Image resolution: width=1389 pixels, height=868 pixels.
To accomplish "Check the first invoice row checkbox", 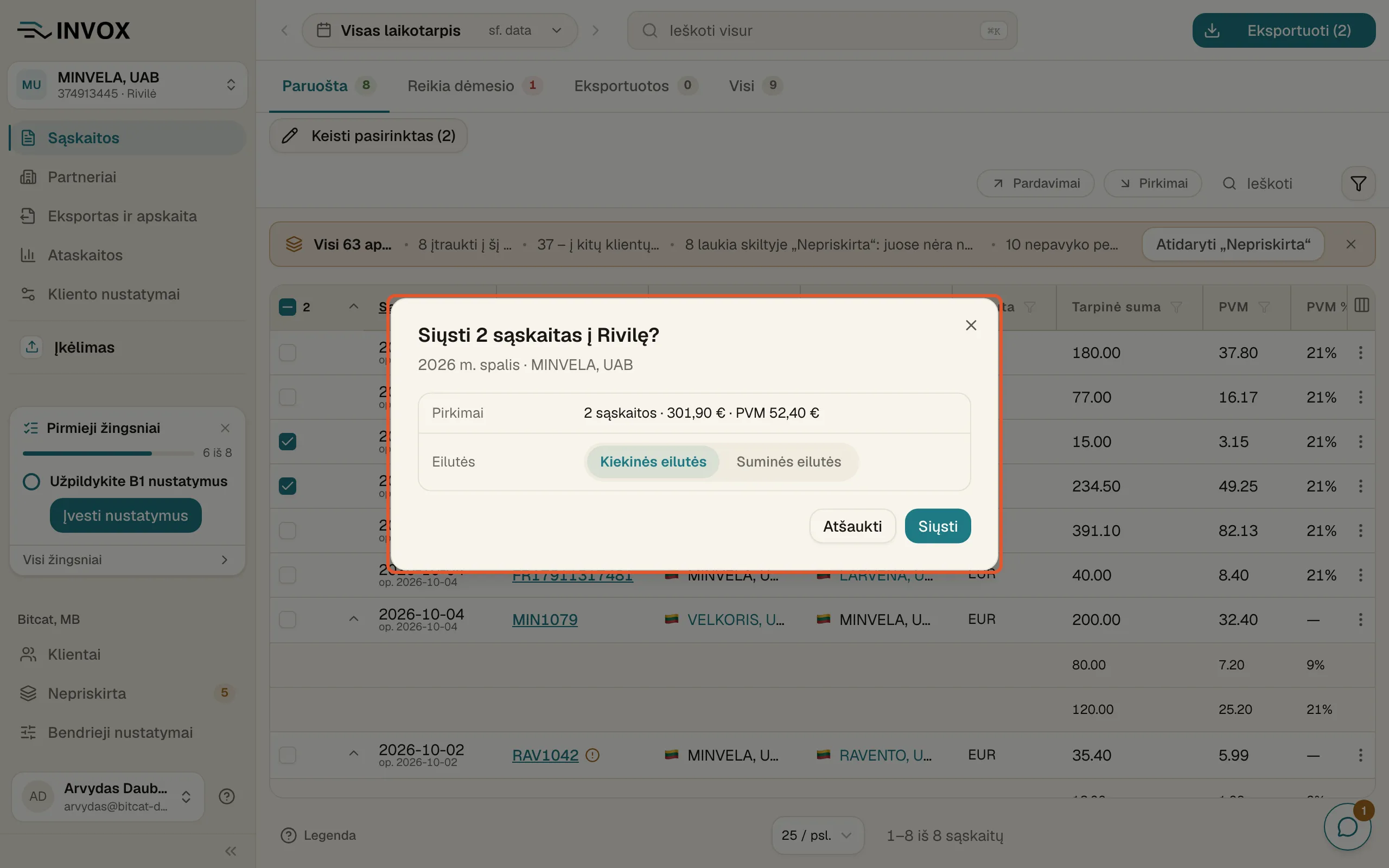I will 288,353.
